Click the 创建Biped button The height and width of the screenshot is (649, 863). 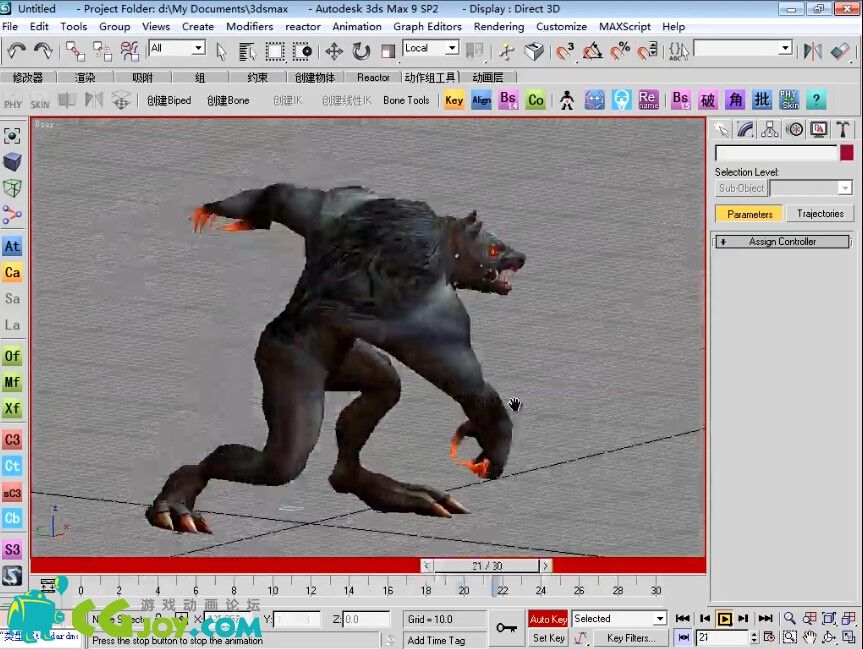coord(169,100)
